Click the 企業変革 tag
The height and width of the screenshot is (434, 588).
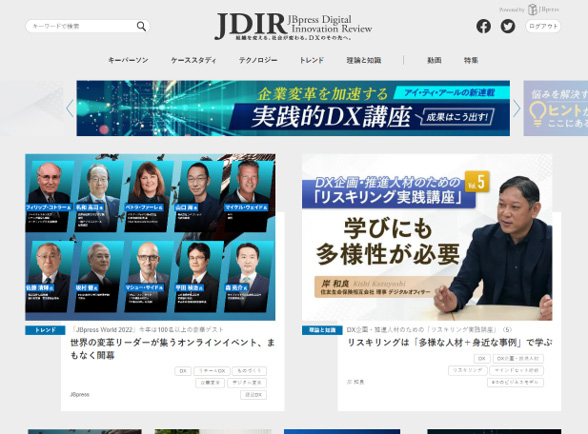210,383
